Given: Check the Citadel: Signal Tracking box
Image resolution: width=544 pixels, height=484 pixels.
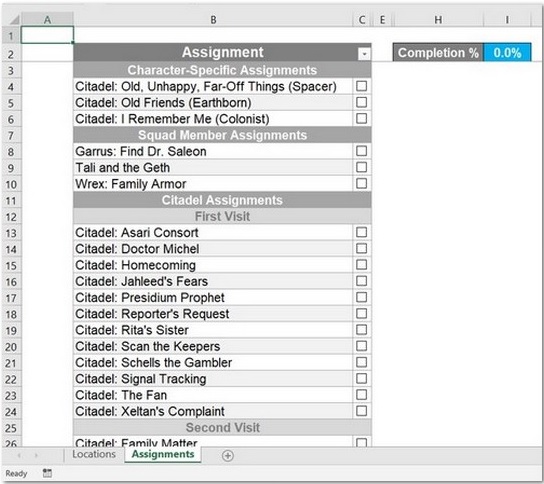Looking at the screenshot, I should pyautogui.click(x=361, y=379).
